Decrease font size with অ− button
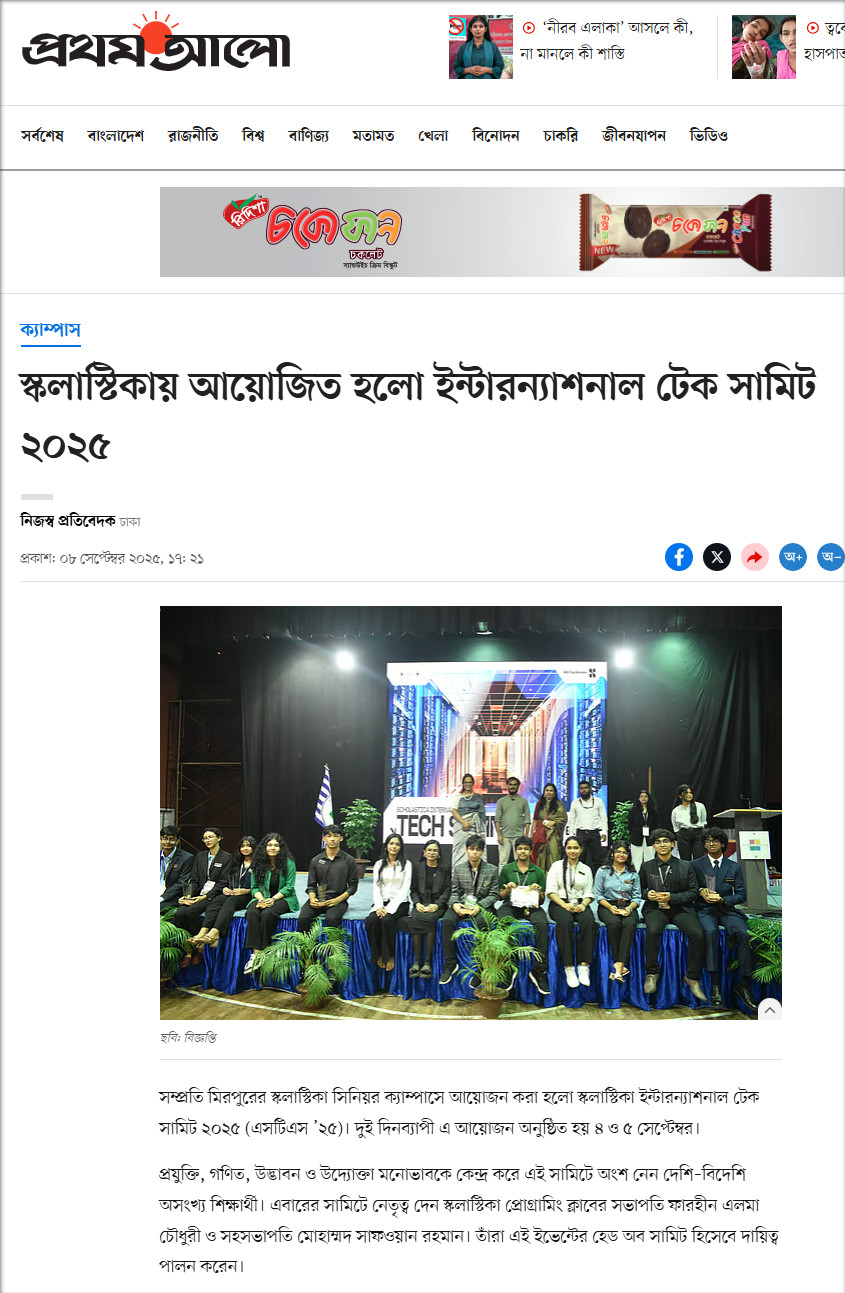This screenshot has width=845, height=1293. point(831,557)
